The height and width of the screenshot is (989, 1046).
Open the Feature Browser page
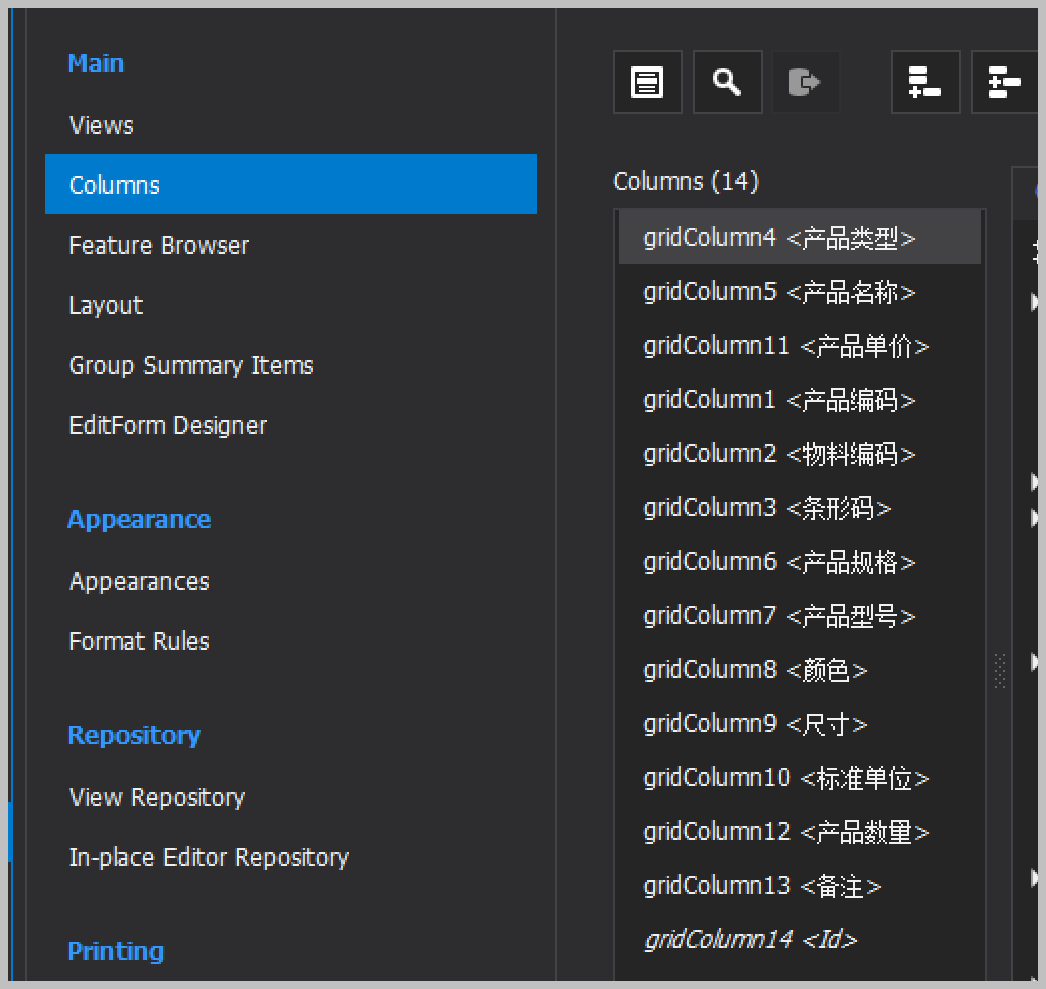(x=158, y=245)
